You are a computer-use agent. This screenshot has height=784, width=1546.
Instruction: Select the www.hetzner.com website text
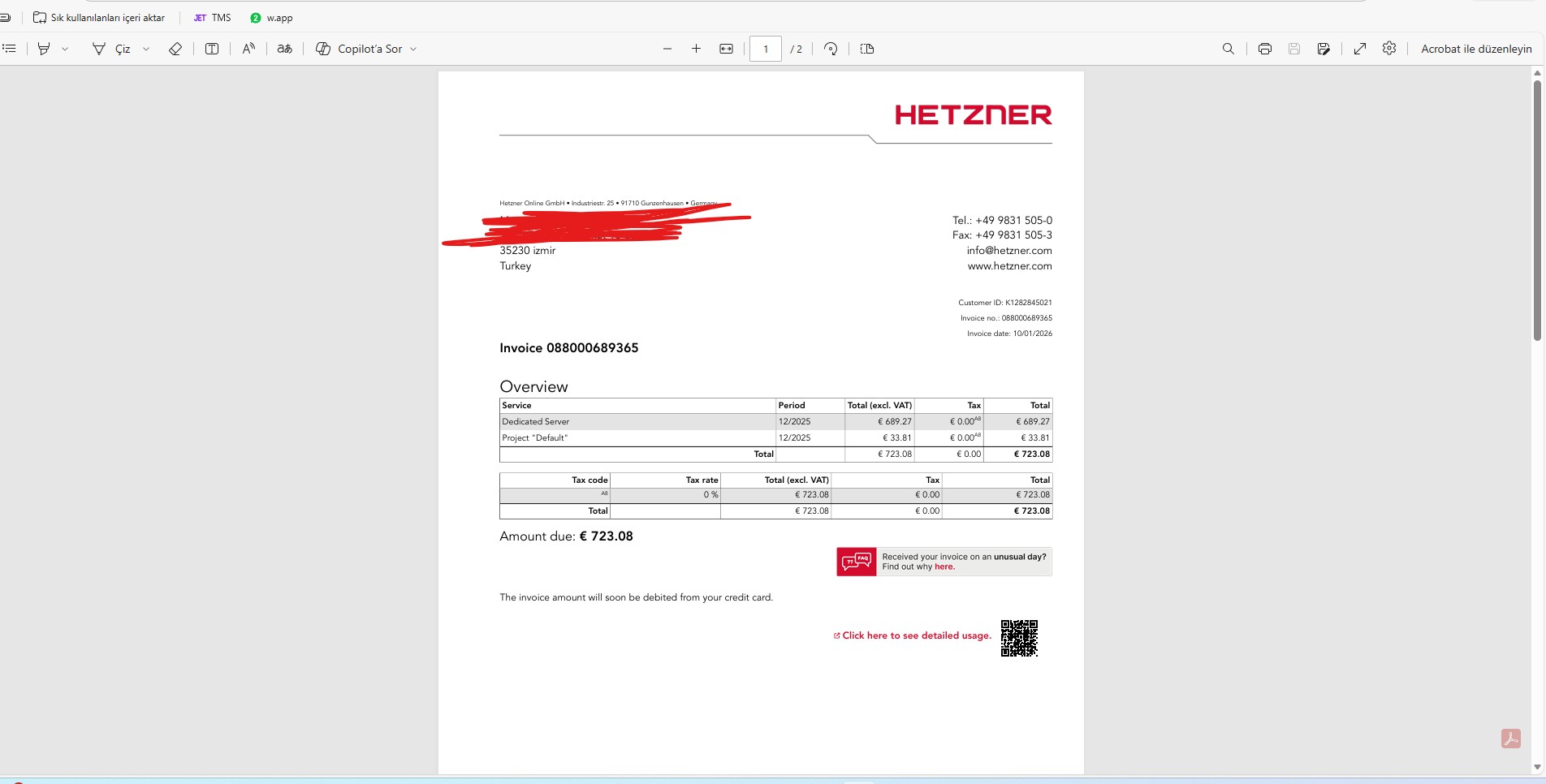[x=1010, y=266]
